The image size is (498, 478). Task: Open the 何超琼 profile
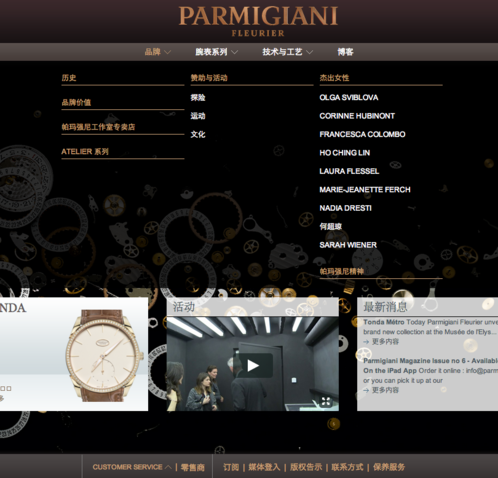click(x=331, y=227)
